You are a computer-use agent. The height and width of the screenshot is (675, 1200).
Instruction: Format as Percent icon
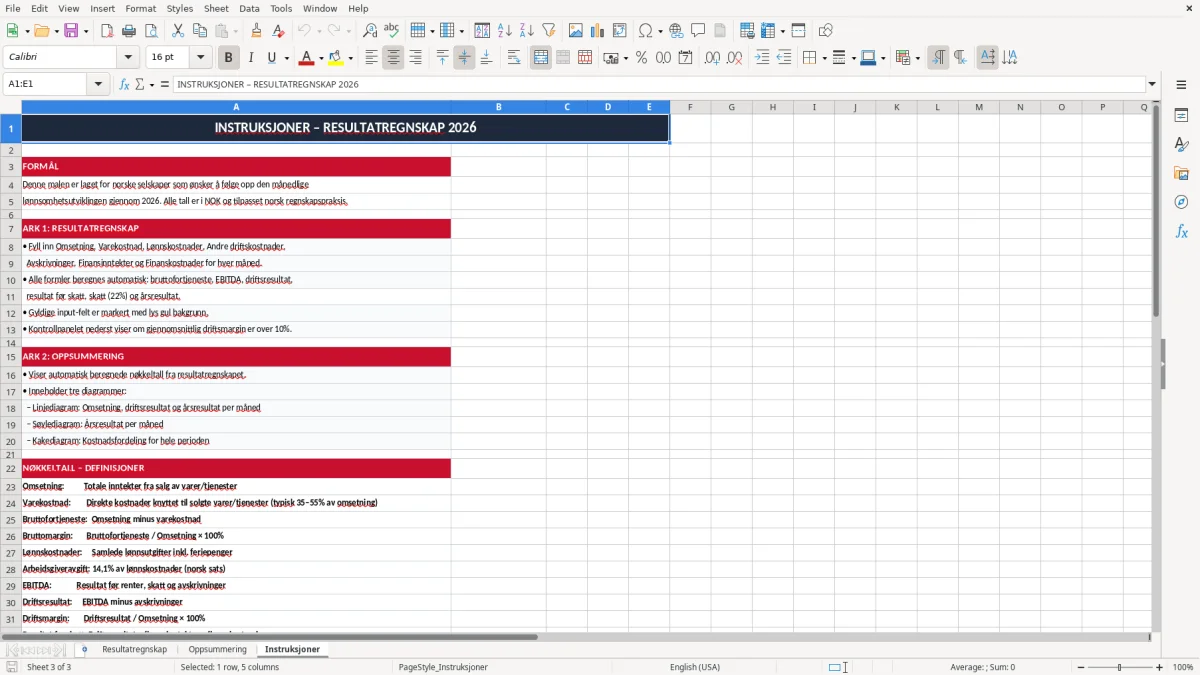(641, 58)
